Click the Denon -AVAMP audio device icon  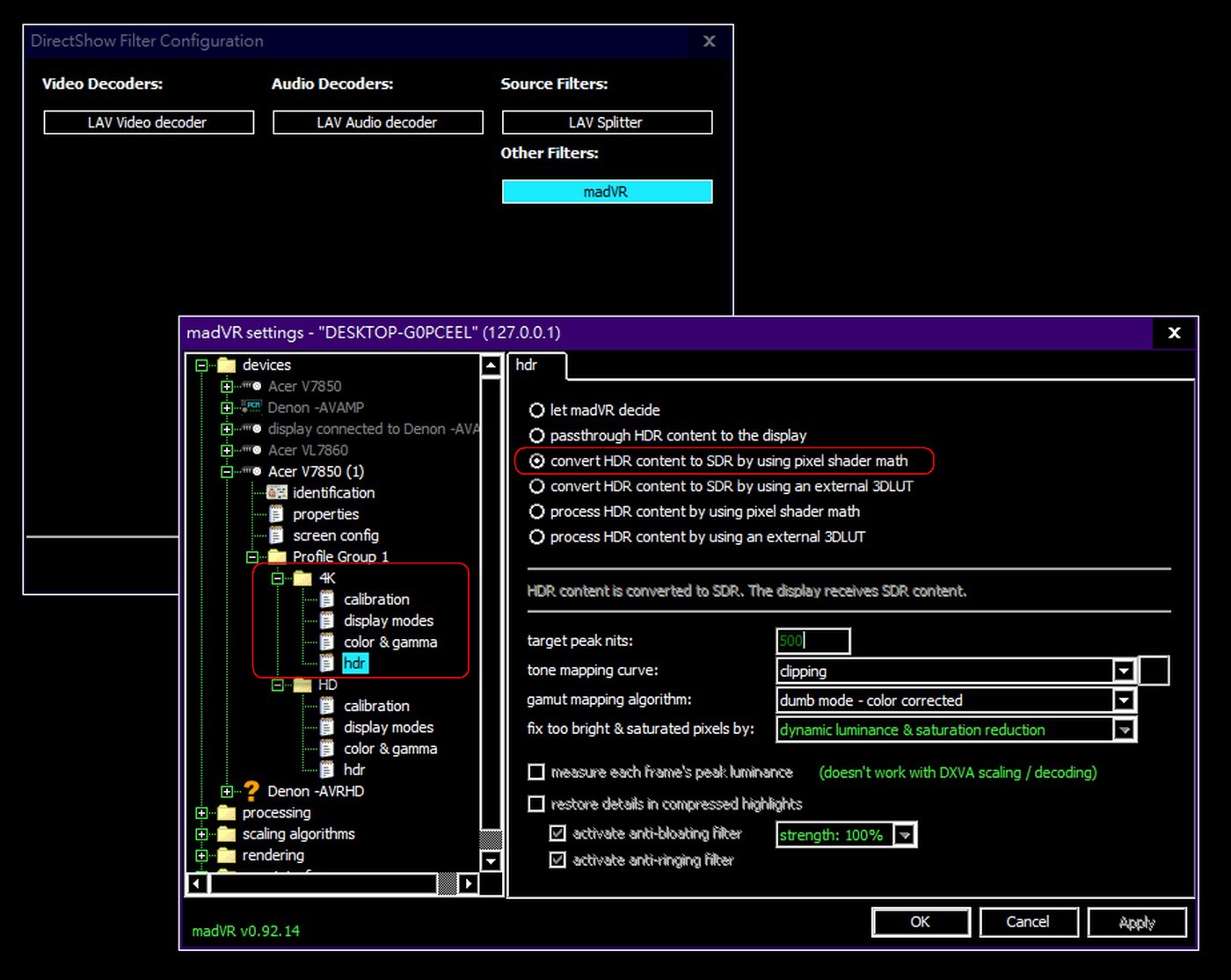coord(252,407)
